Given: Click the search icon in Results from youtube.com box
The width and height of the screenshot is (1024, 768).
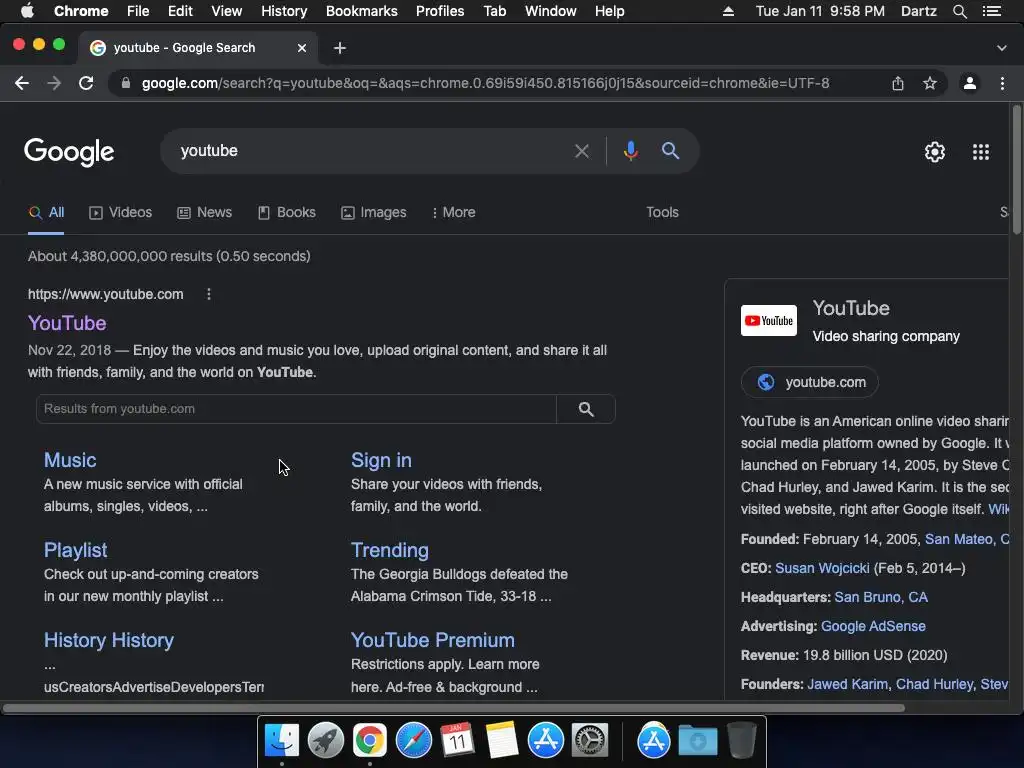Looking at the screenshot, I should coord(586,409).
